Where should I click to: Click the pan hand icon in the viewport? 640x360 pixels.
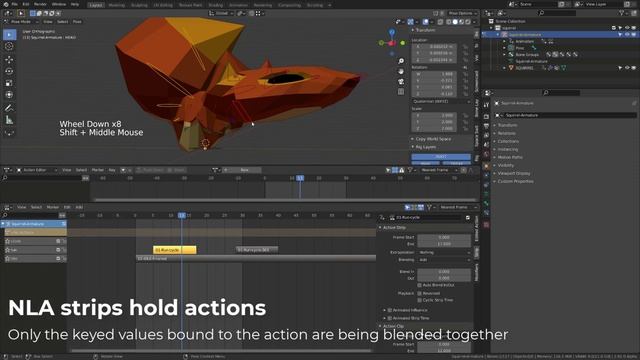point(401,71)
